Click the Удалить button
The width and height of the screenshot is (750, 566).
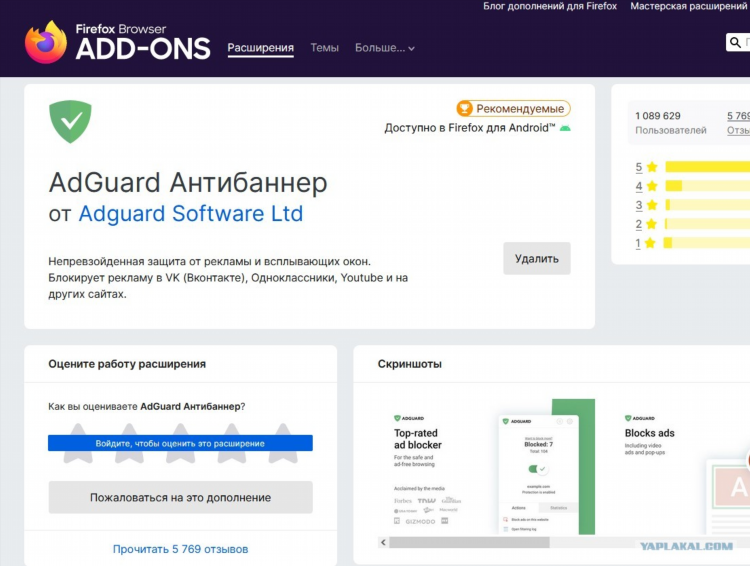click(537, 258)
